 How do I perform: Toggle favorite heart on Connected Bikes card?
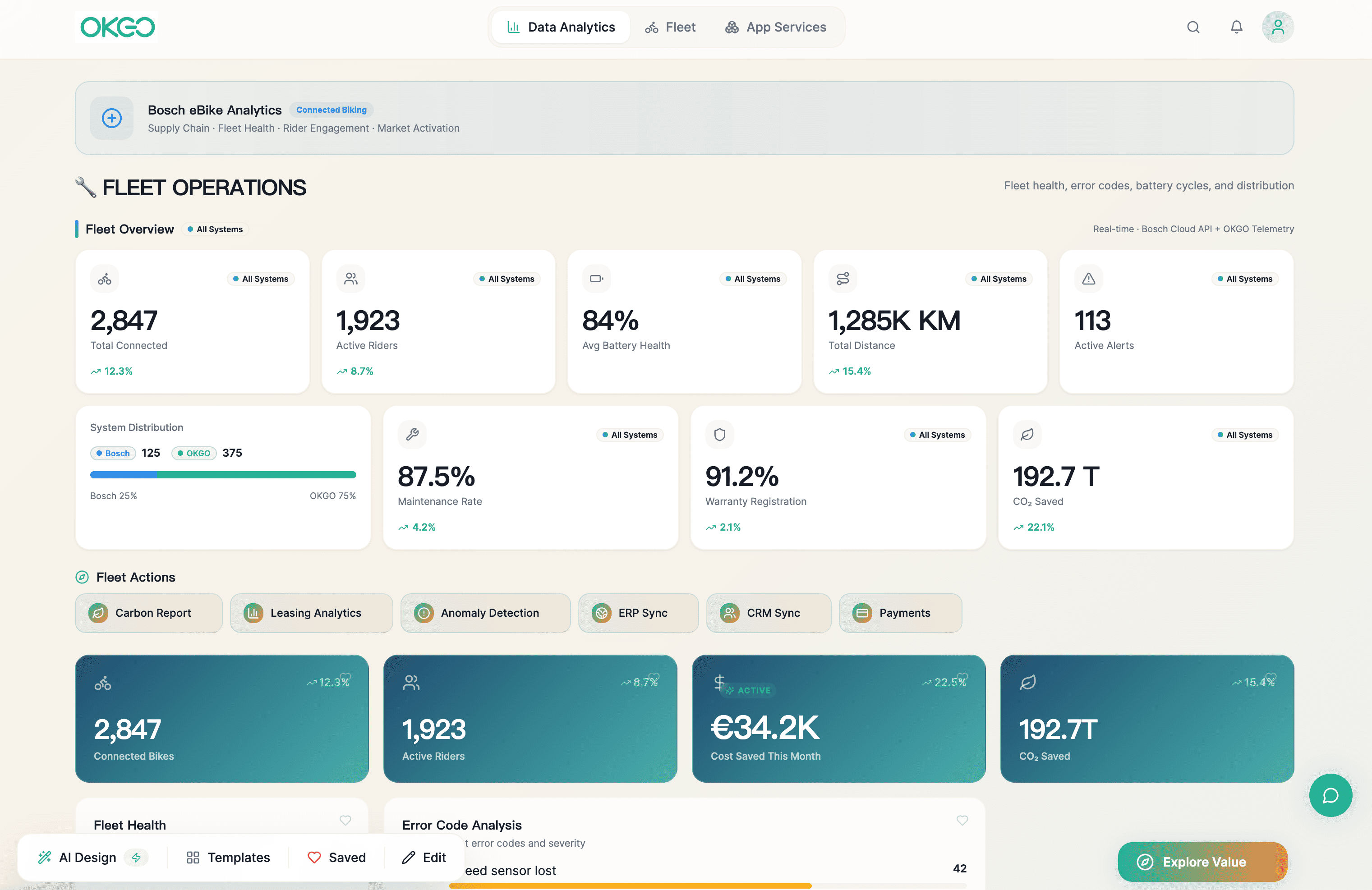346,677
